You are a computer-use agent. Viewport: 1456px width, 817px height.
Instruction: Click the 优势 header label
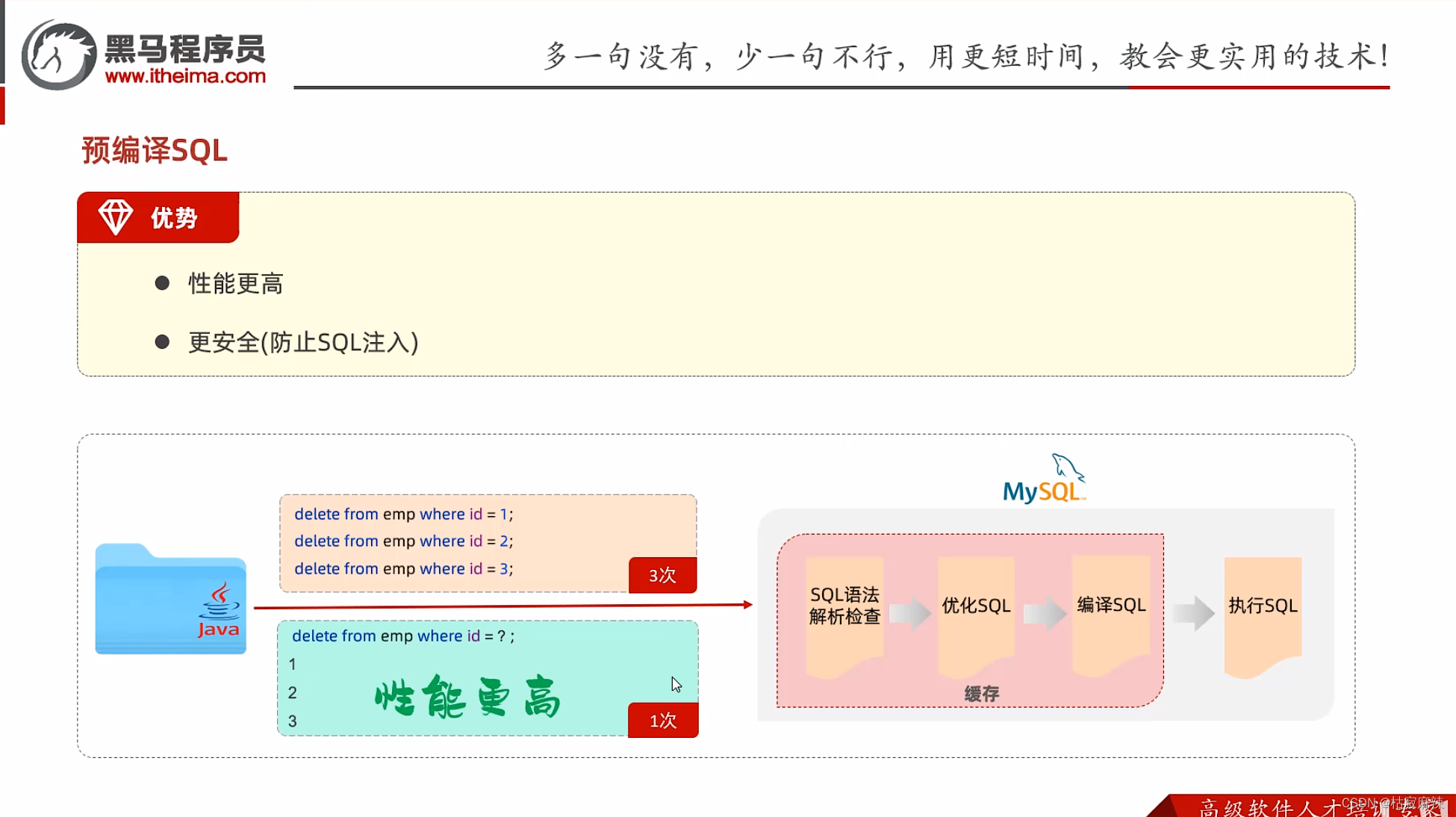pos(174,218)
